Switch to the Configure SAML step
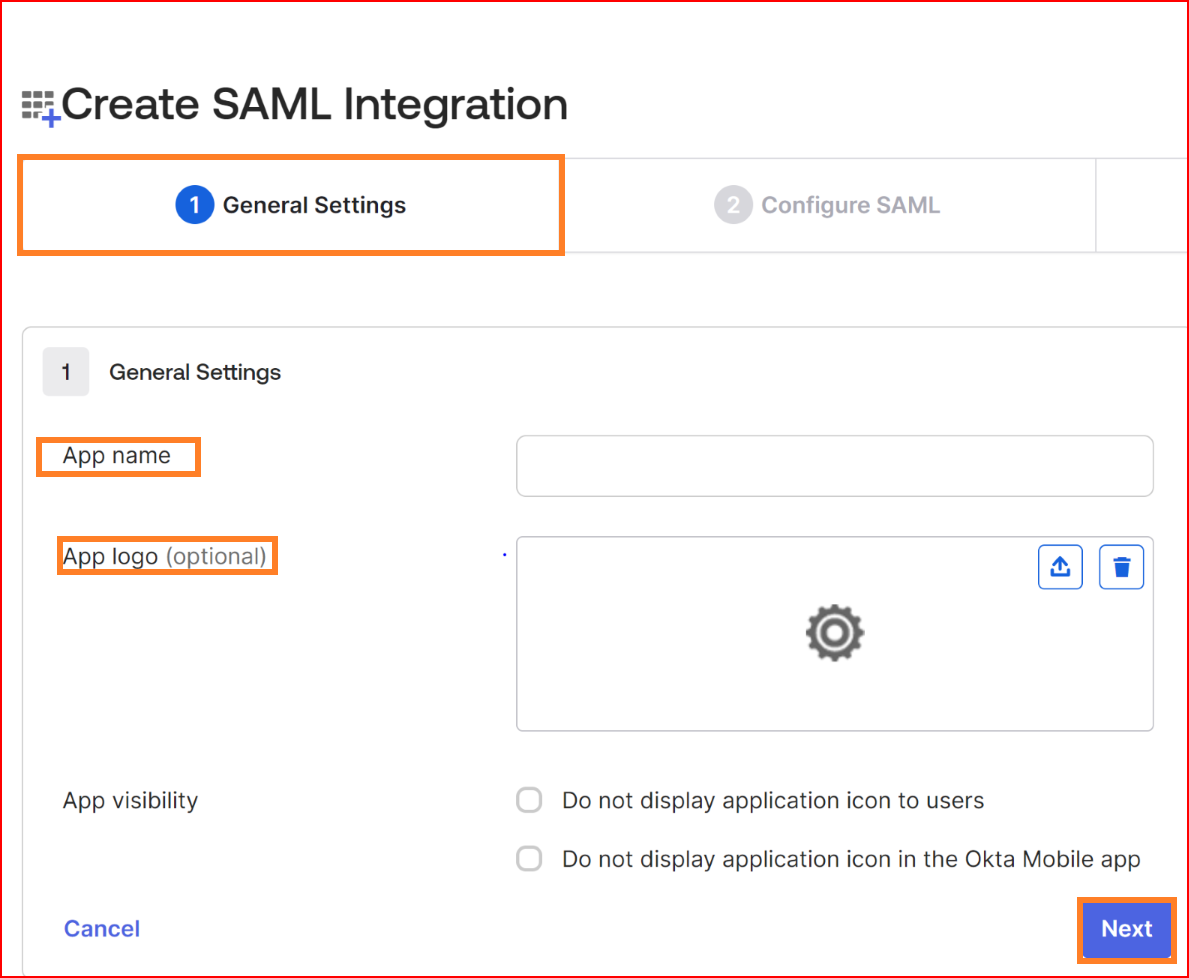 tap(828, 205)
